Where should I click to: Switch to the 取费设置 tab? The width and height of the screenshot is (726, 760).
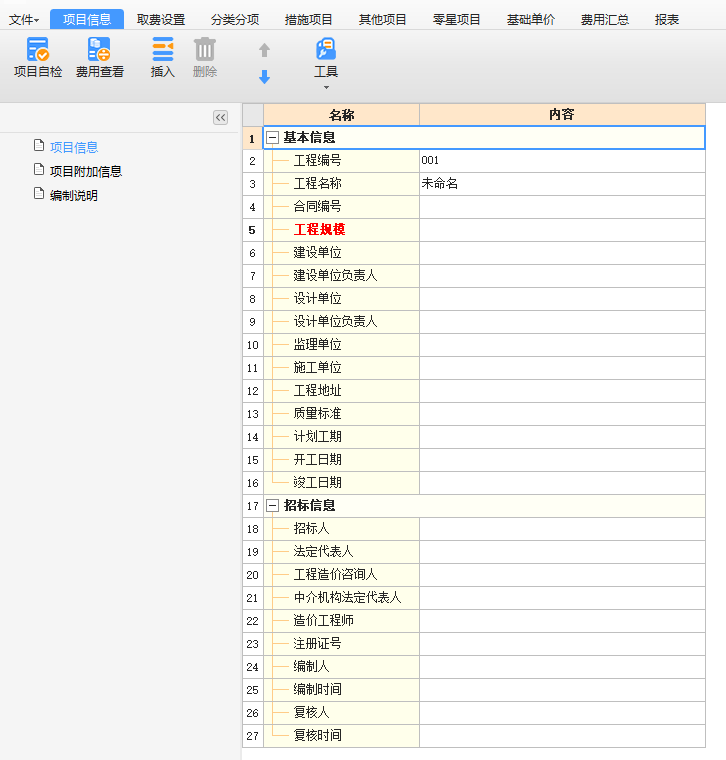coord(161,19)
